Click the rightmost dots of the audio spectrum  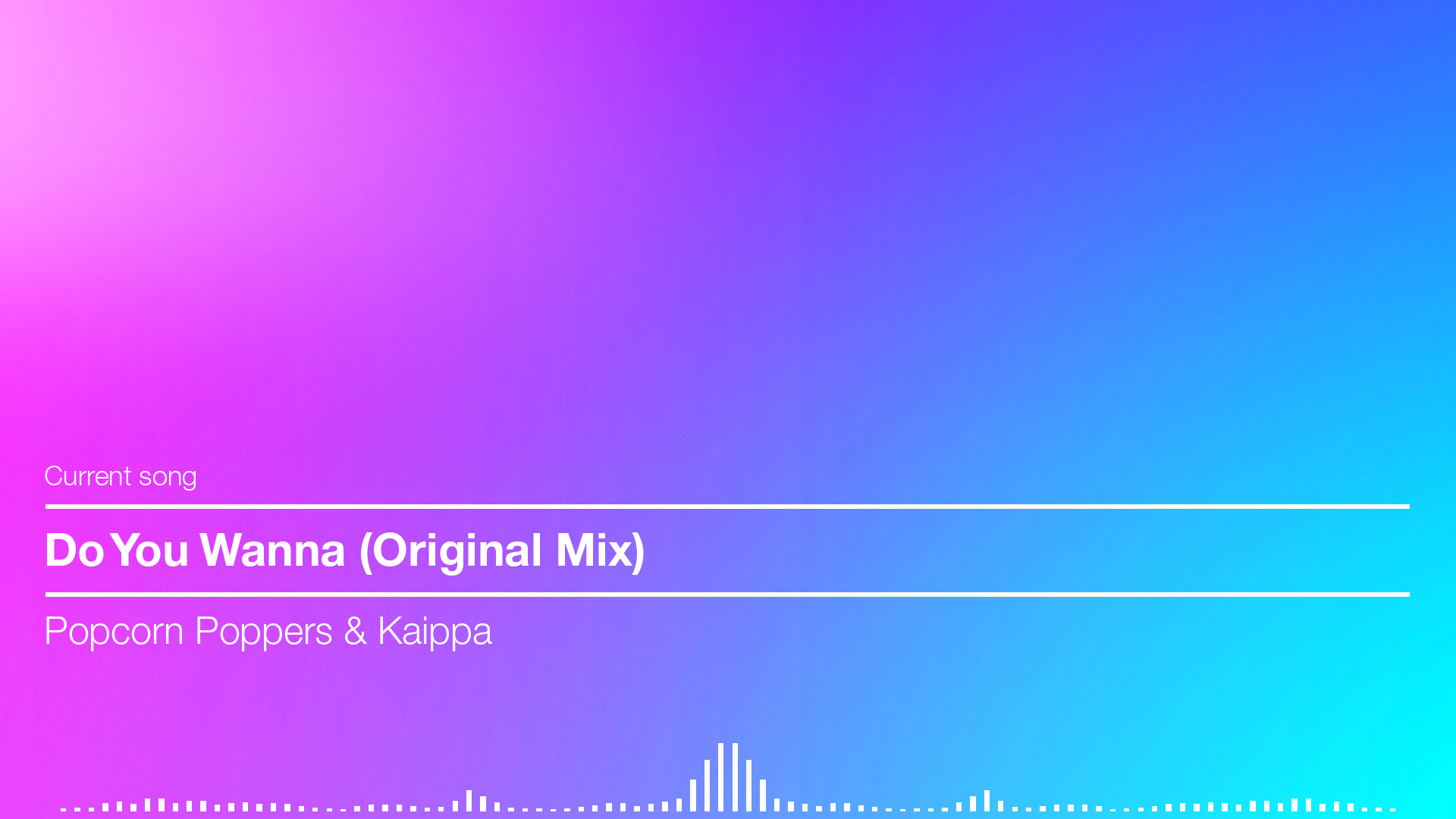(1379, 809)
